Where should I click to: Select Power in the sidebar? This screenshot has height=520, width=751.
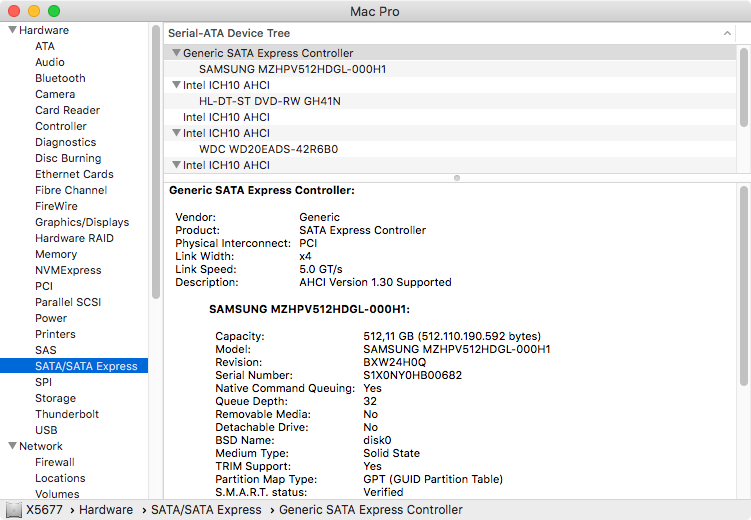(51, 318)
